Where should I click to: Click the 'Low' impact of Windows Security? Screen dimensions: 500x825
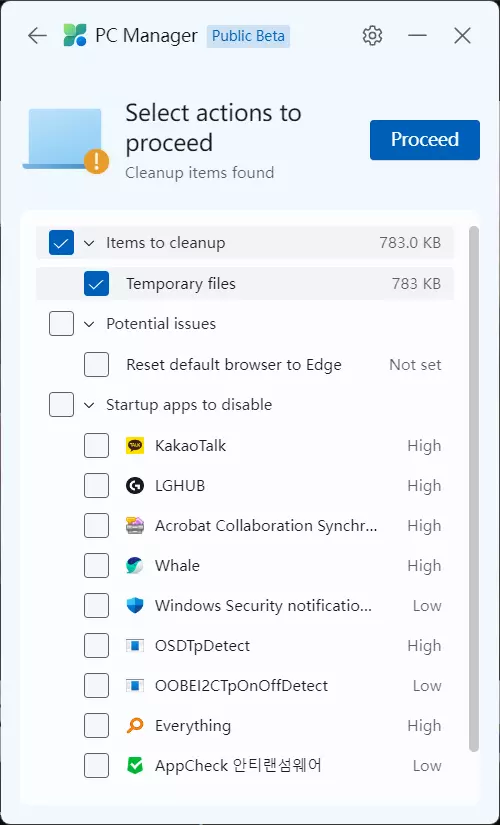(x=427, y=606)
